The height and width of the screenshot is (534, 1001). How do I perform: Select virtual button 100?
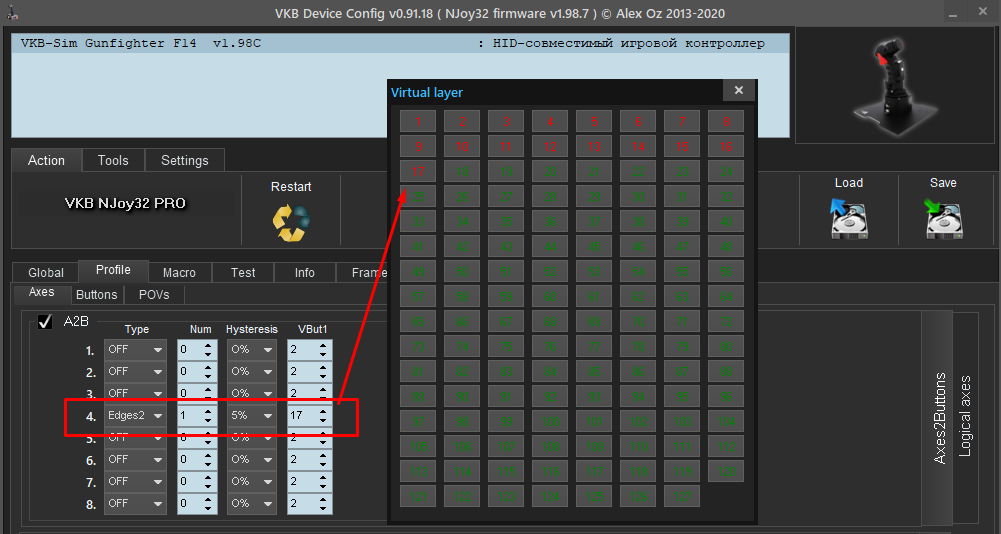550,421
